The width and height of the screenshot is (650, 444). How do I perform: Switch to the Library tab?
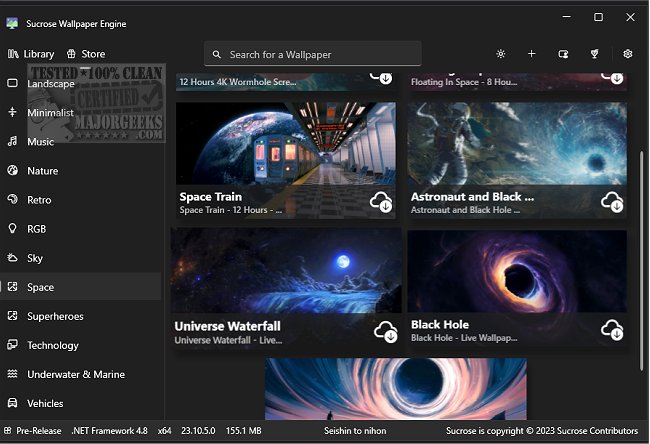[x=31, y=54]
